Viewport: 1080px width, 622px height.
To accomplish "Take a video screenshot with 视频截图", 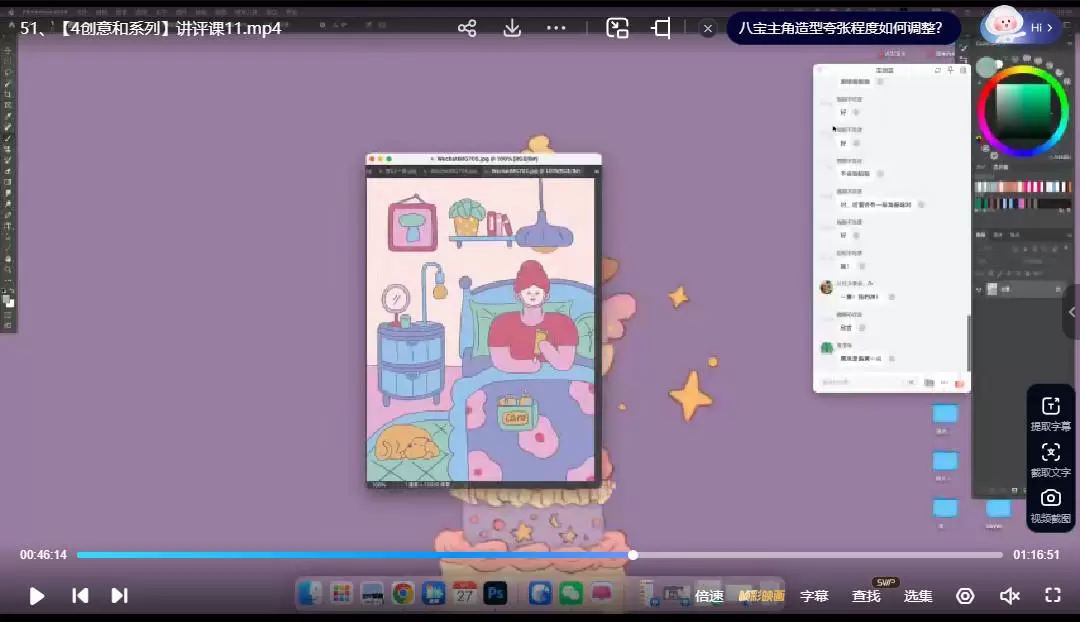I will coord(1051,504).
